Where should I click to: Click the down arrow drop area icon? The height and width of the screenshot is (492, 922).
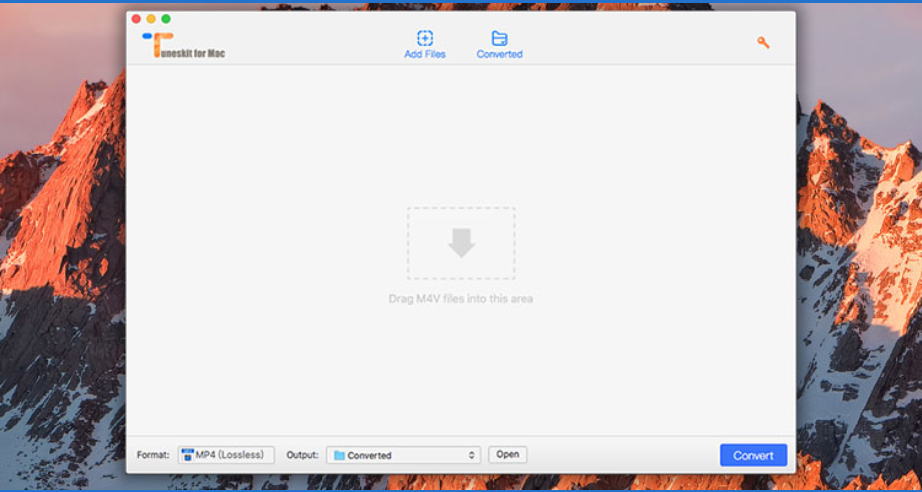(x=461, y=243)
